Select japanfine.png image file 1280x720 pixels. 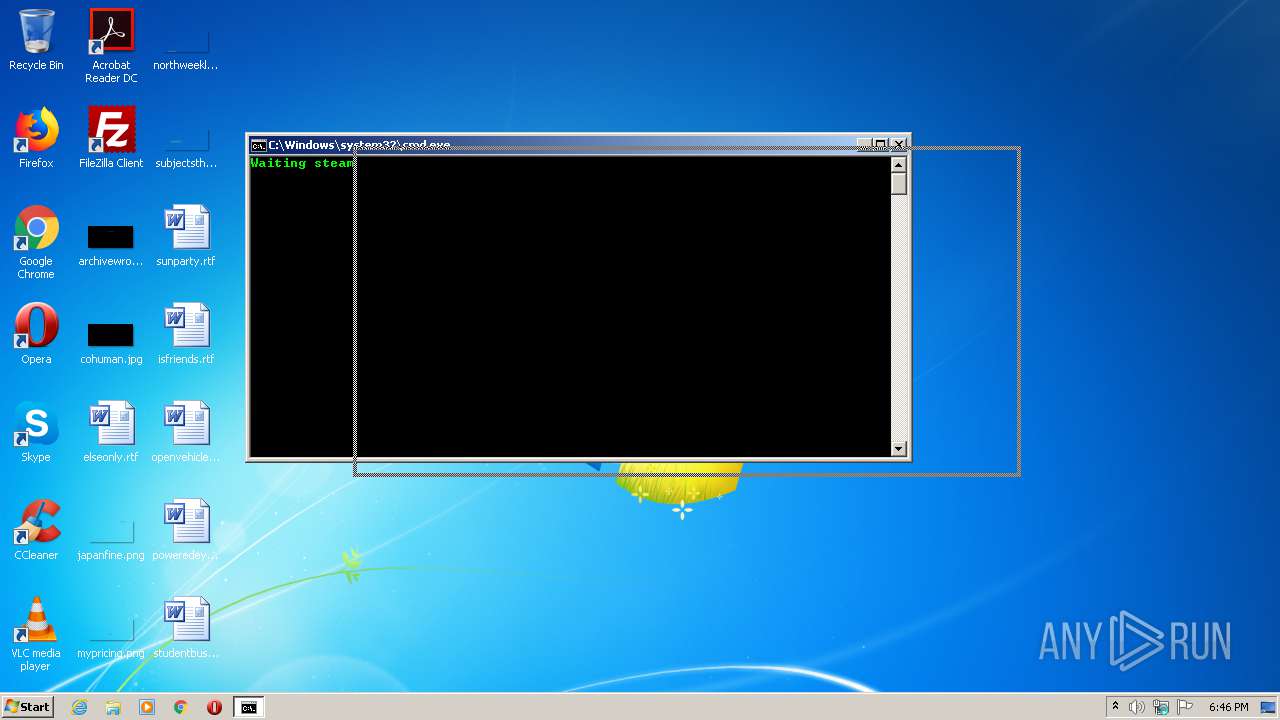pos(111,540)
